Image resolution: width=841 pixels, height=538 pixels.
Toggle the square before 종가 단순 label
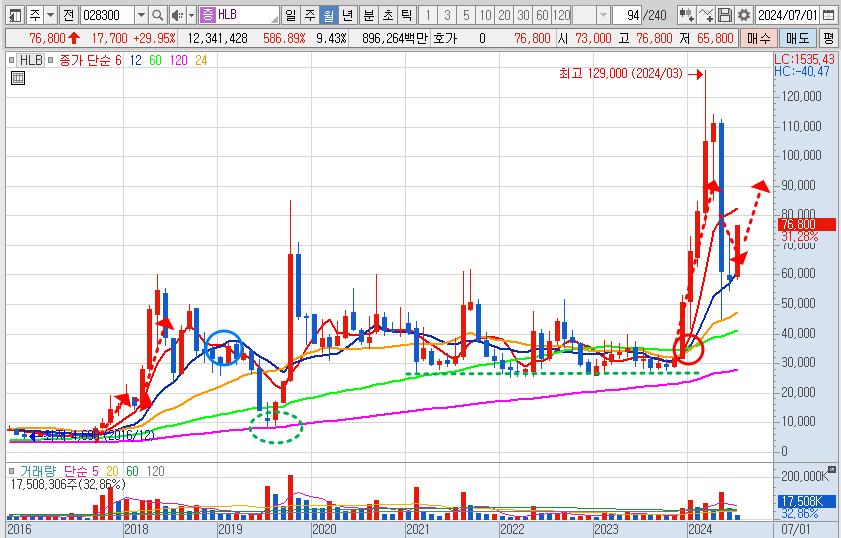50,60
